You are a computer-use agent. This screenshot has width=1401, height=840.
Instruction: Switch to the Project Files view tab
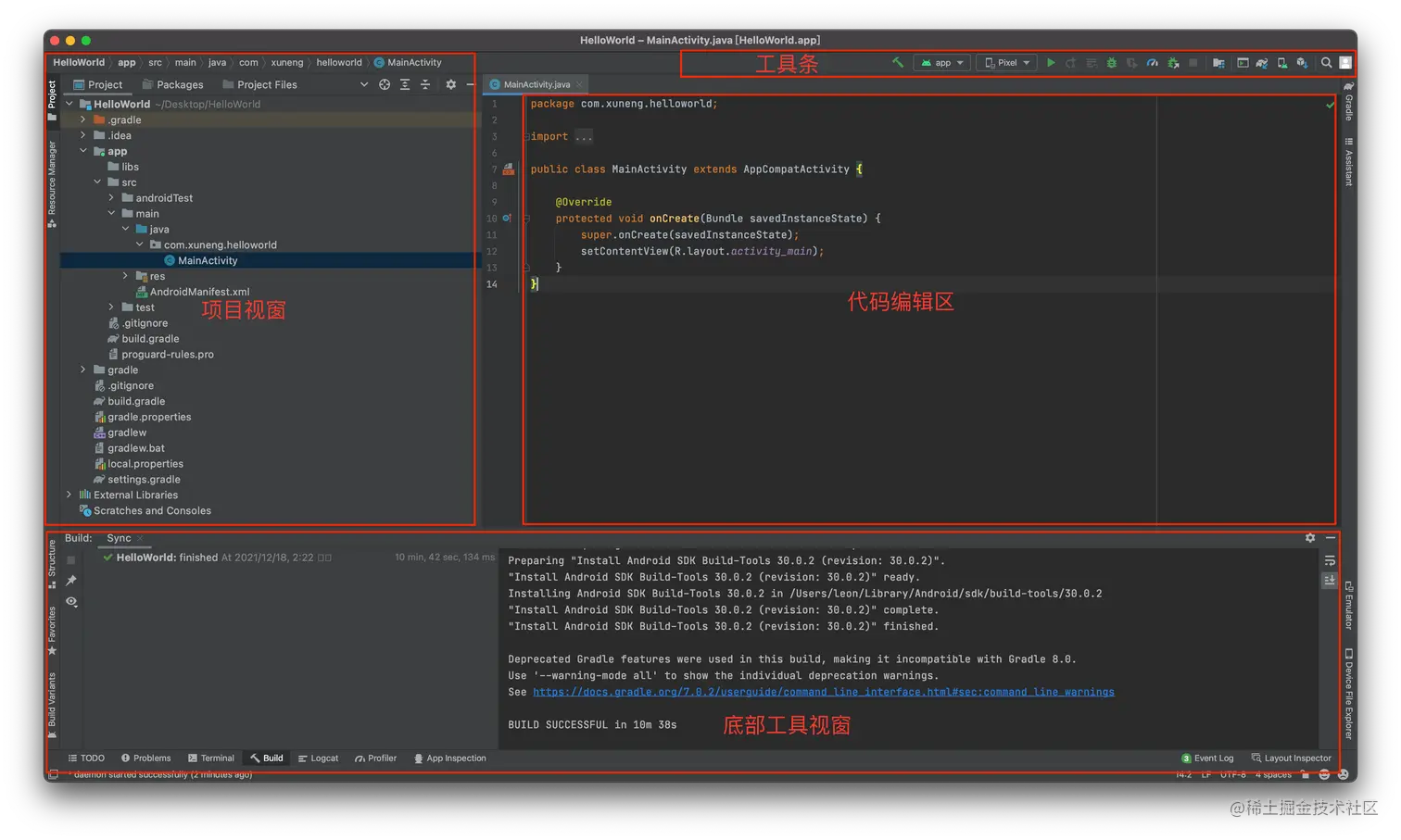click(259, 84)
